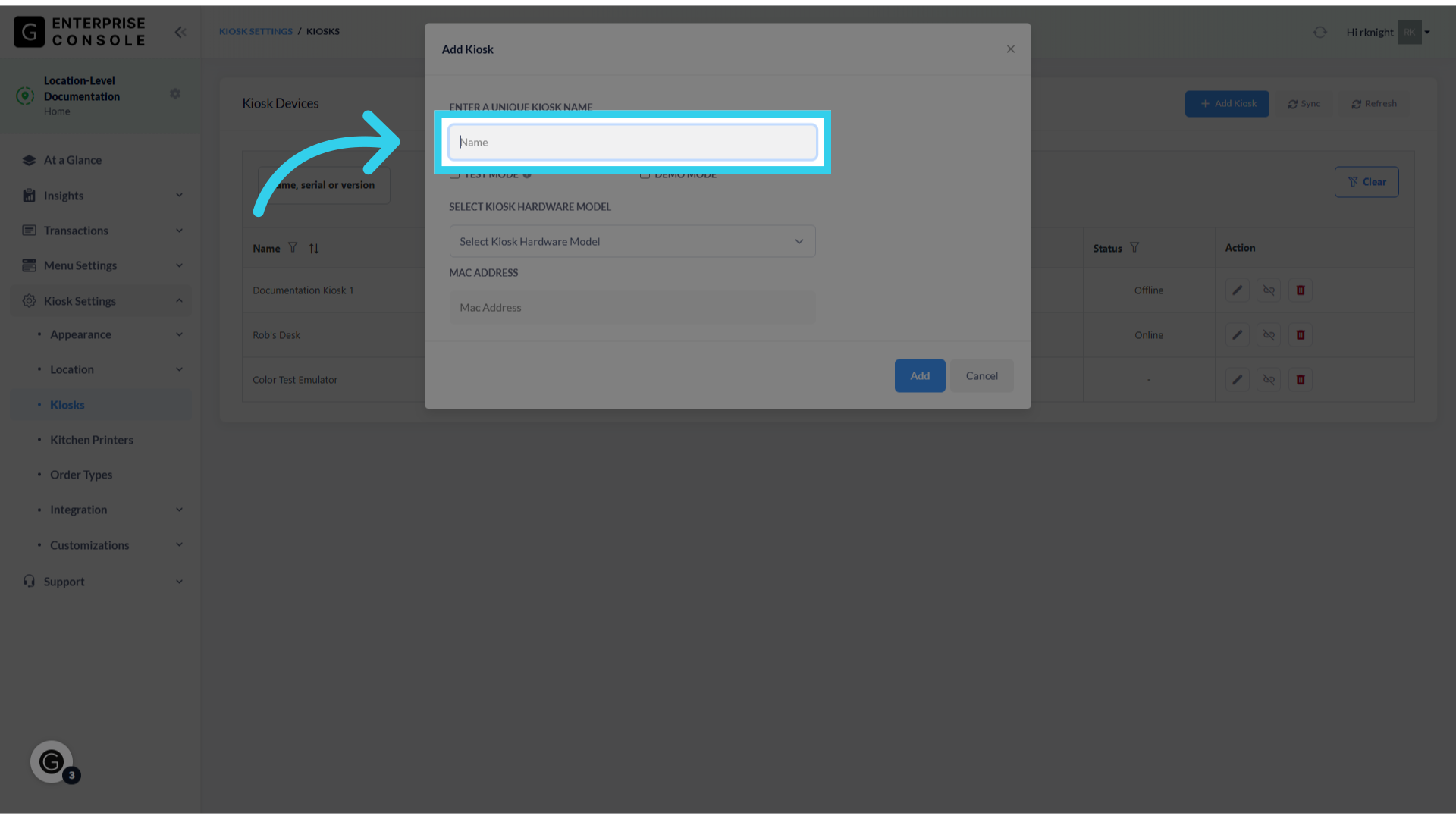
Task: Click the sync status icon near Hi rknight
Action: 1320,32
